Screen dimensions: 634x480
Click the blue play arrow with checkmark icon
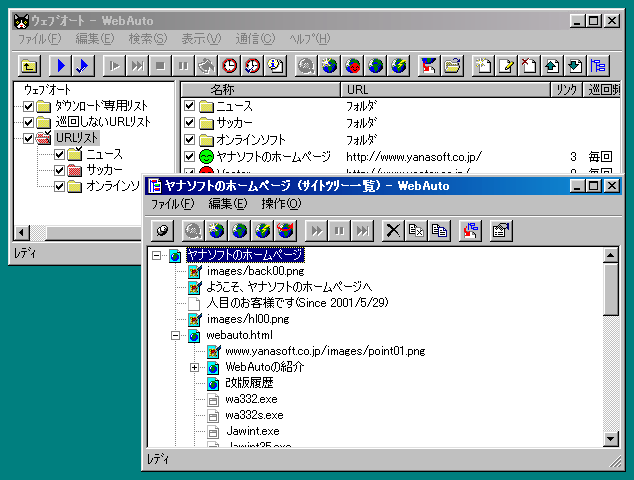point(83,66)
